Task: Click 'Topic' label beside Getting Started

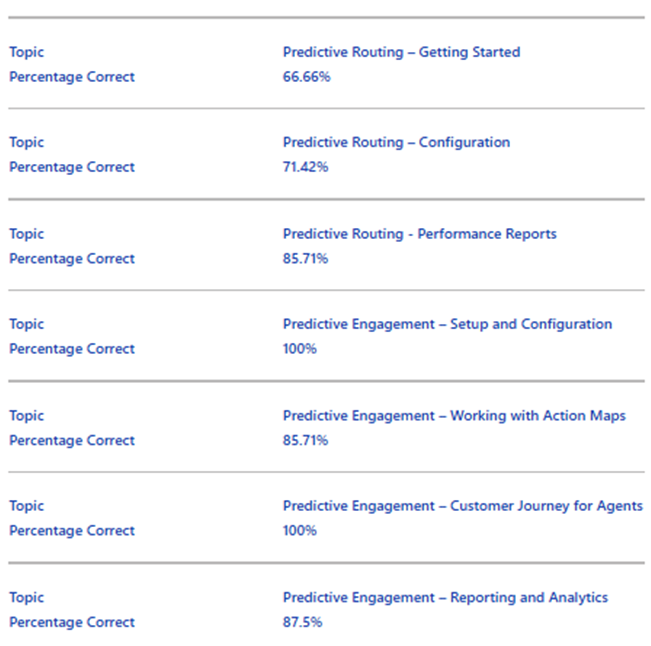Action: pyautogui.click(x=27, y=52)
